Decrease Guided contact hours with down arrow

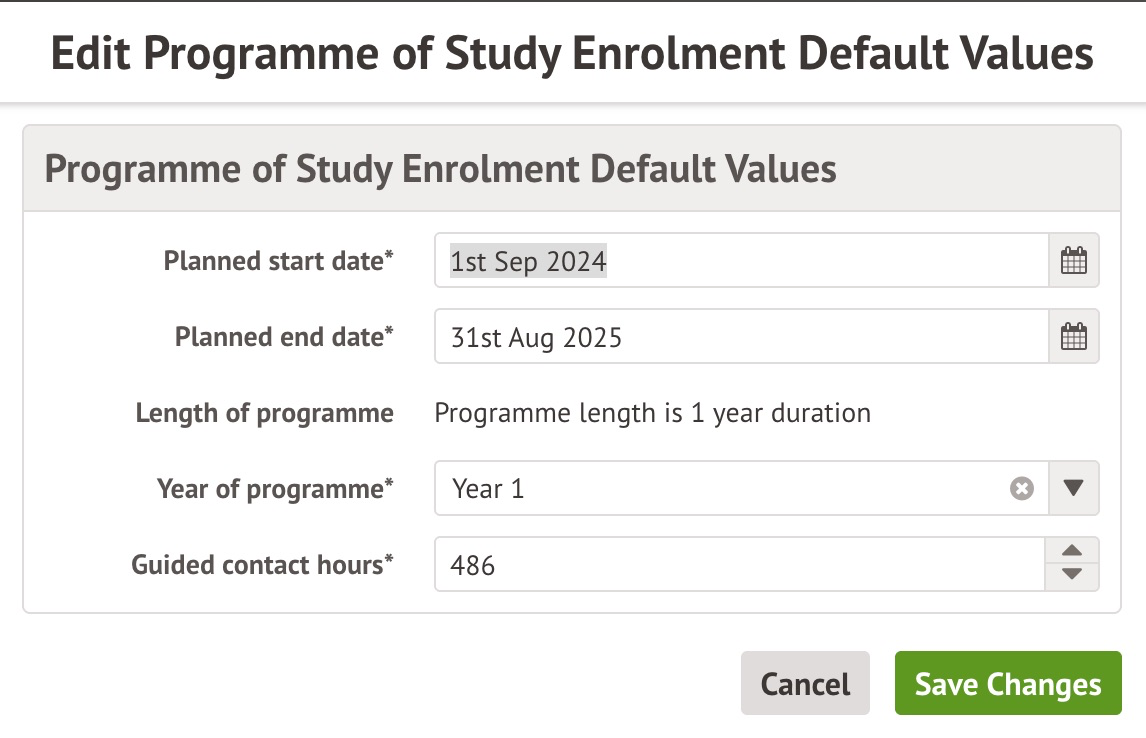pos(1072,576)
